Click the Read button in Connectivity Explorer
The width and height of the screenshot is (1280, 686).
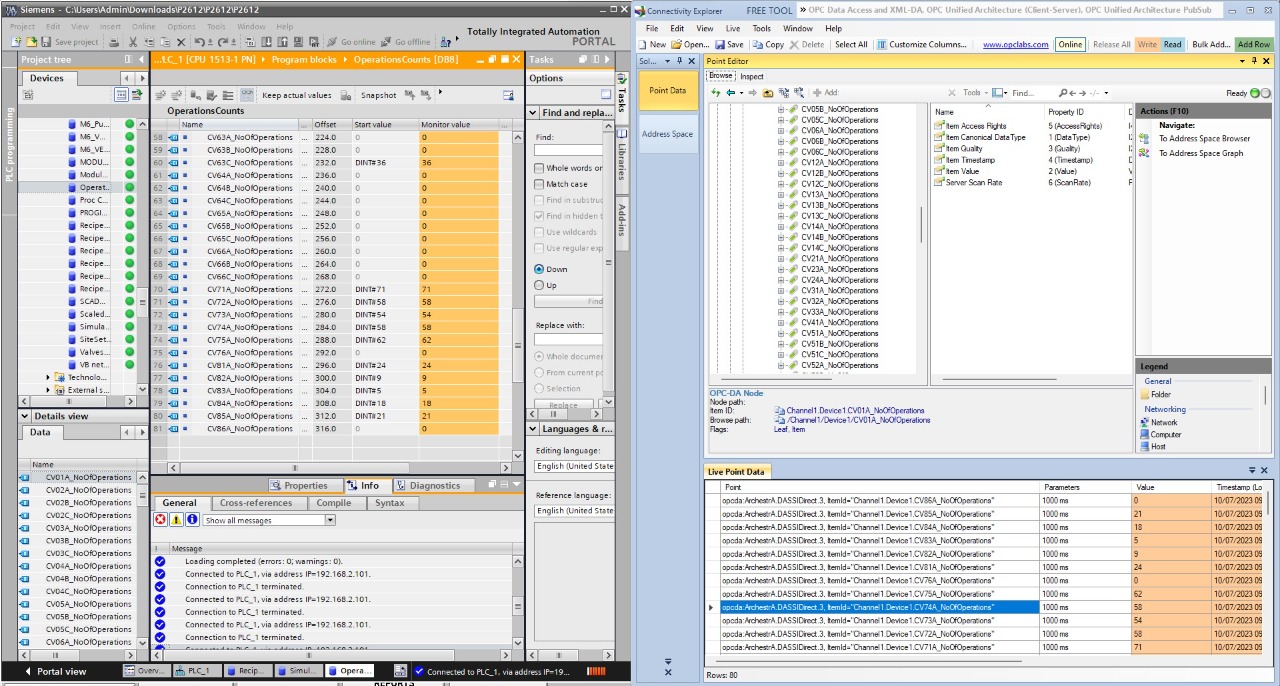pyautogui.click(x=1172, y=45)
